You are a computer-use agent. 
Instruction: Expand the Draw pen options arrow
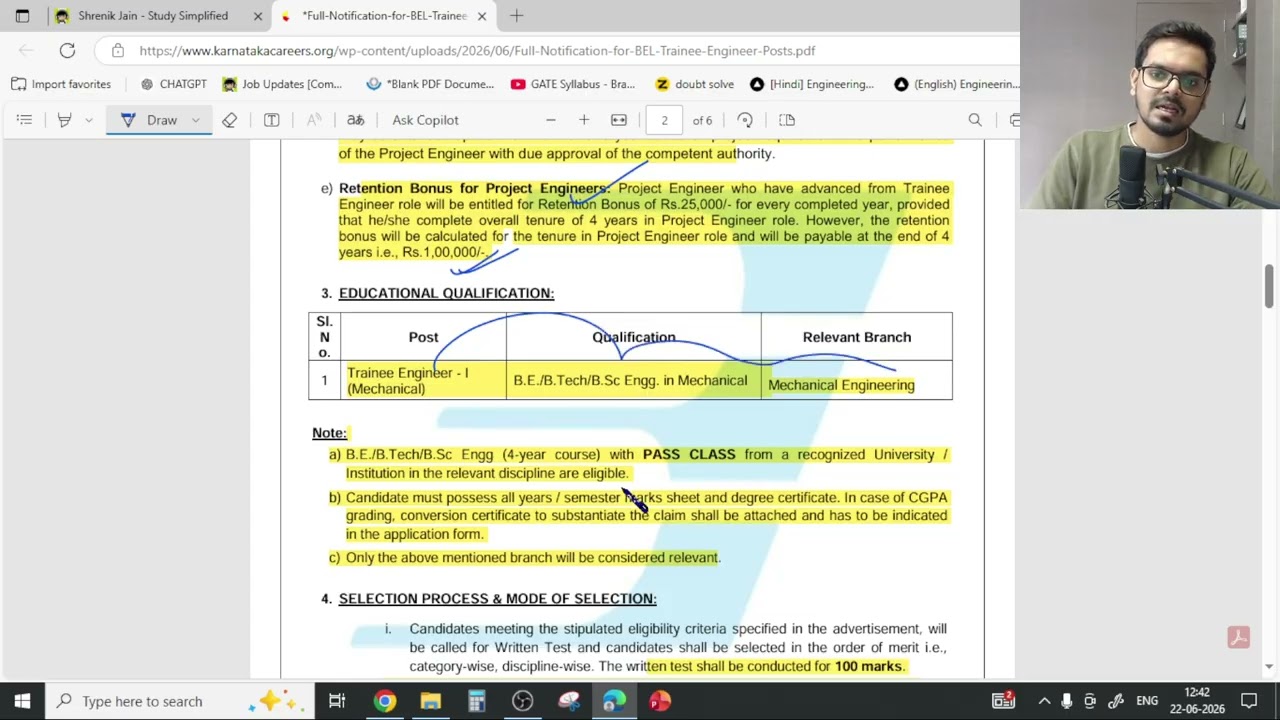tap(195, 120)
